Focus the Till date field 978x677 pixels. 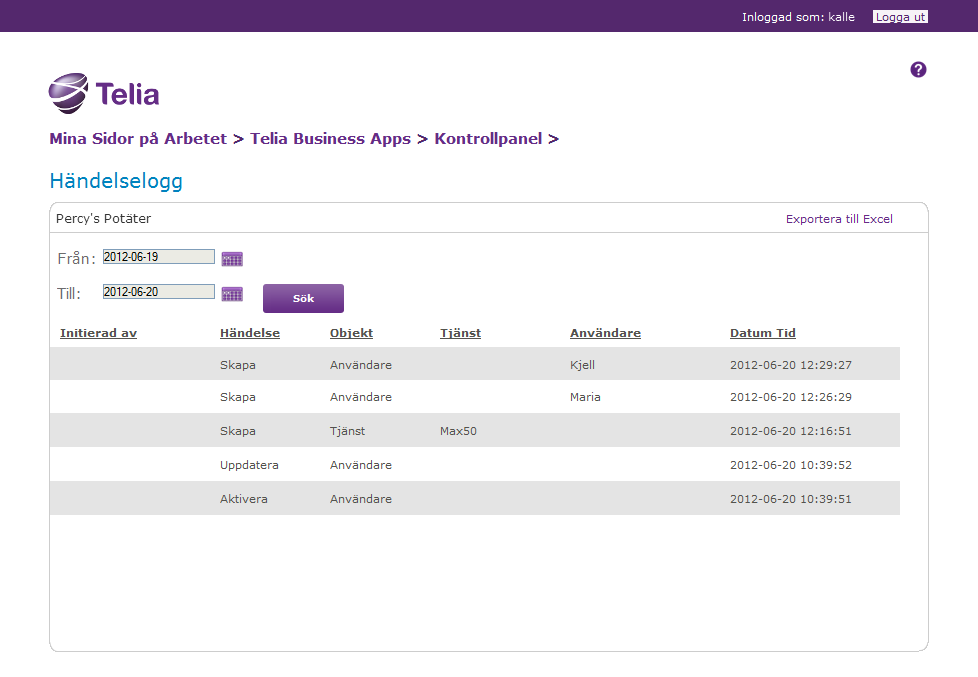point(158,291)
